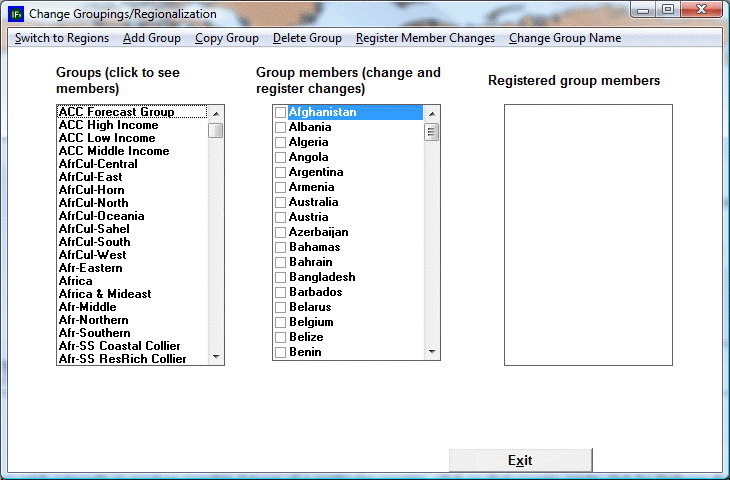Image resolution: width=730 pixels, height=480 pixels.
Task: Toggle the Bangladesh checkbox
Action: pos(281,278)
